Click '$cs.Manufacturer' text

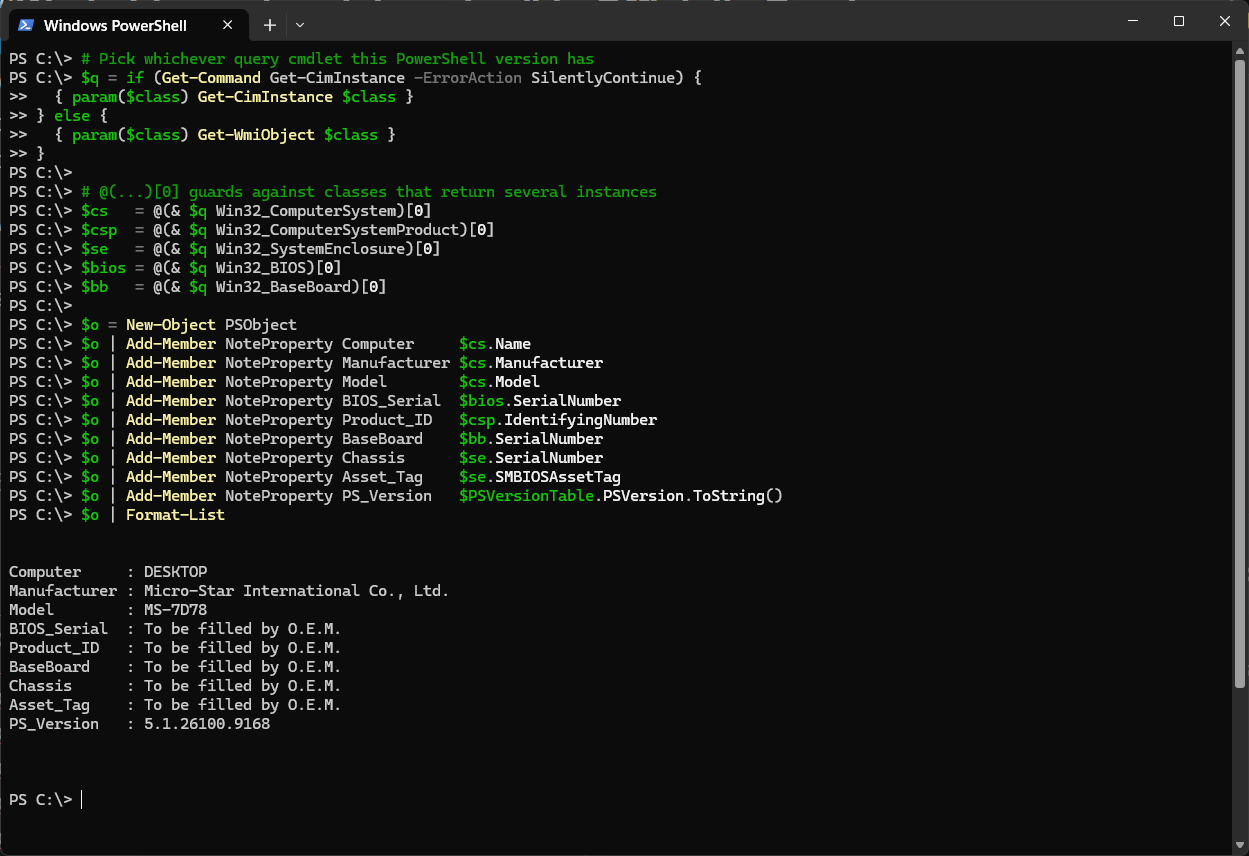(x=531, y=363)
